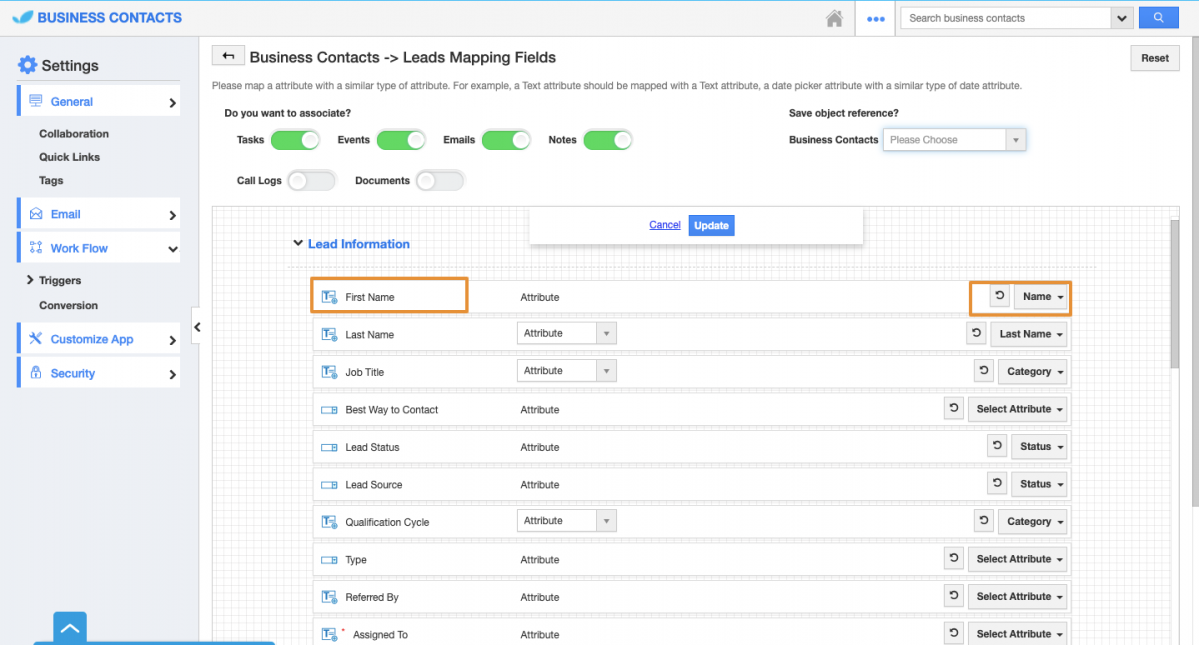1199x645 pixels.
Task: Click the back arrow beside page title
Action: (228, 57)
